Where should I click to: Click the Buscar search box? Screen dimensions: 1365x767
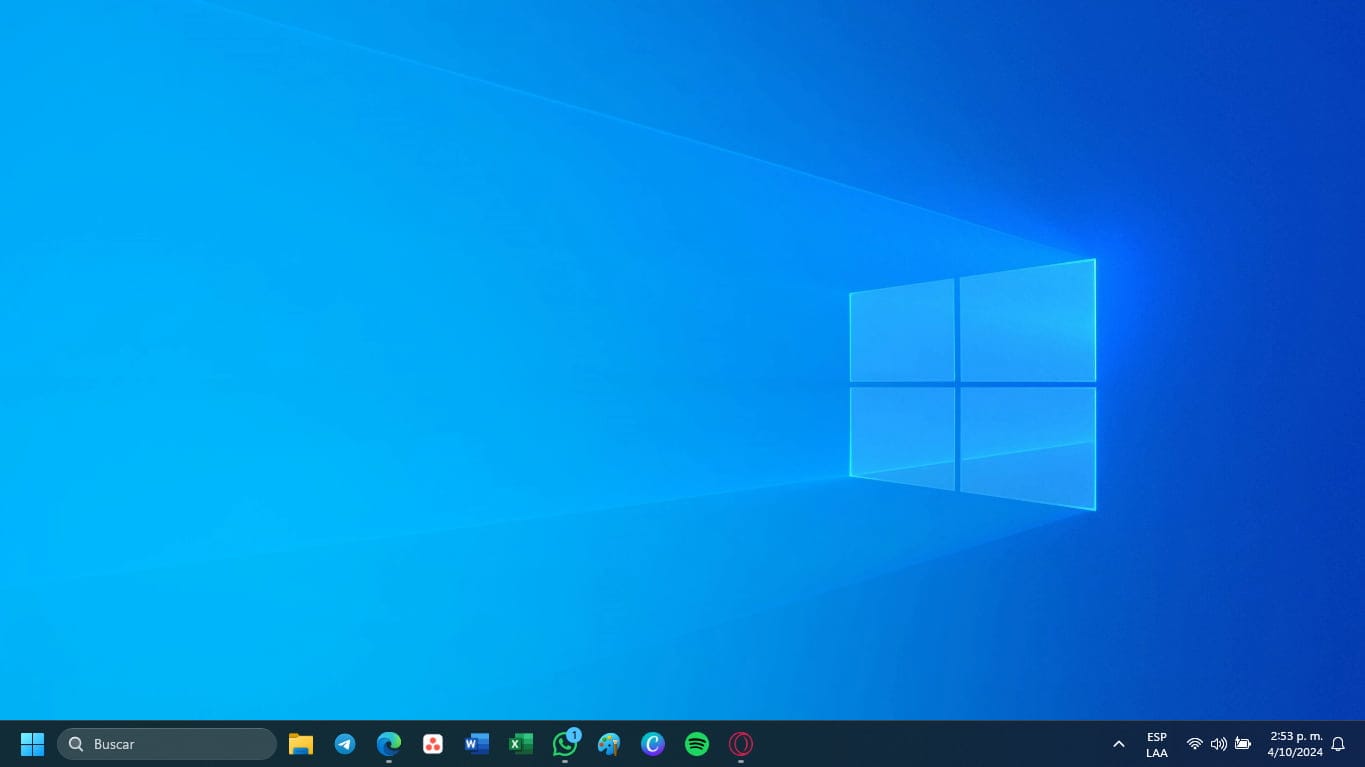[167, 744]
